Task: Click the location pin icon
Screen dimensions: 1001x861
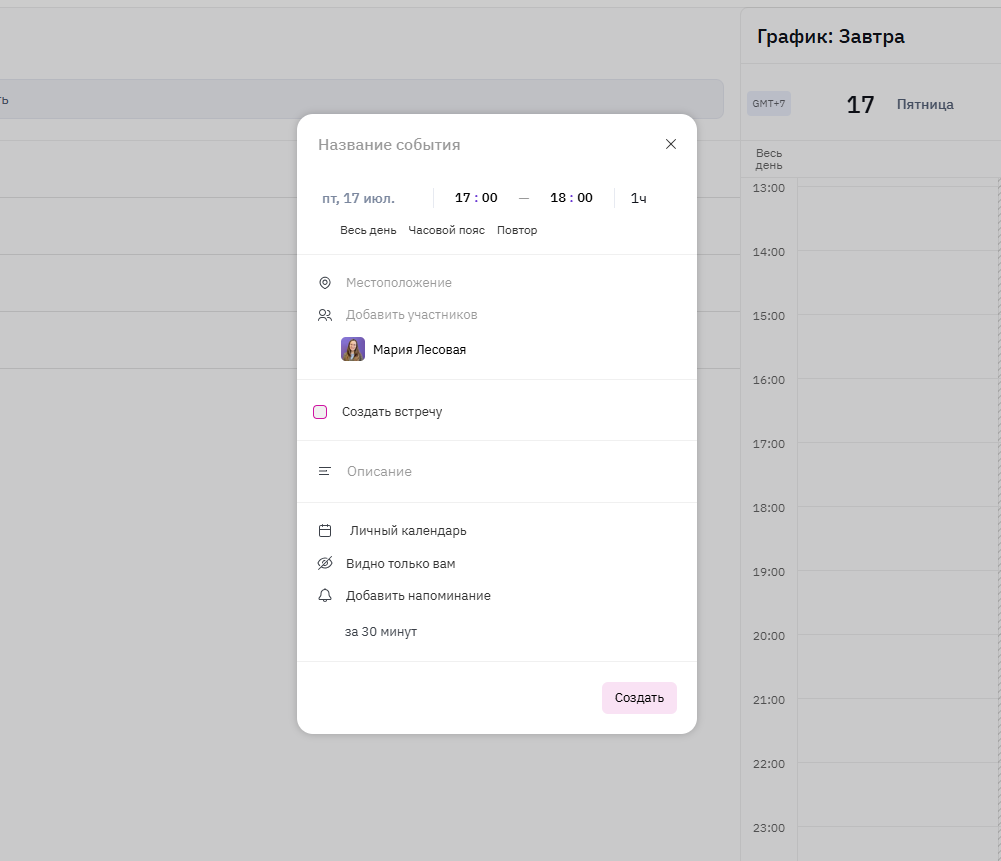Action: pos(325,283)
